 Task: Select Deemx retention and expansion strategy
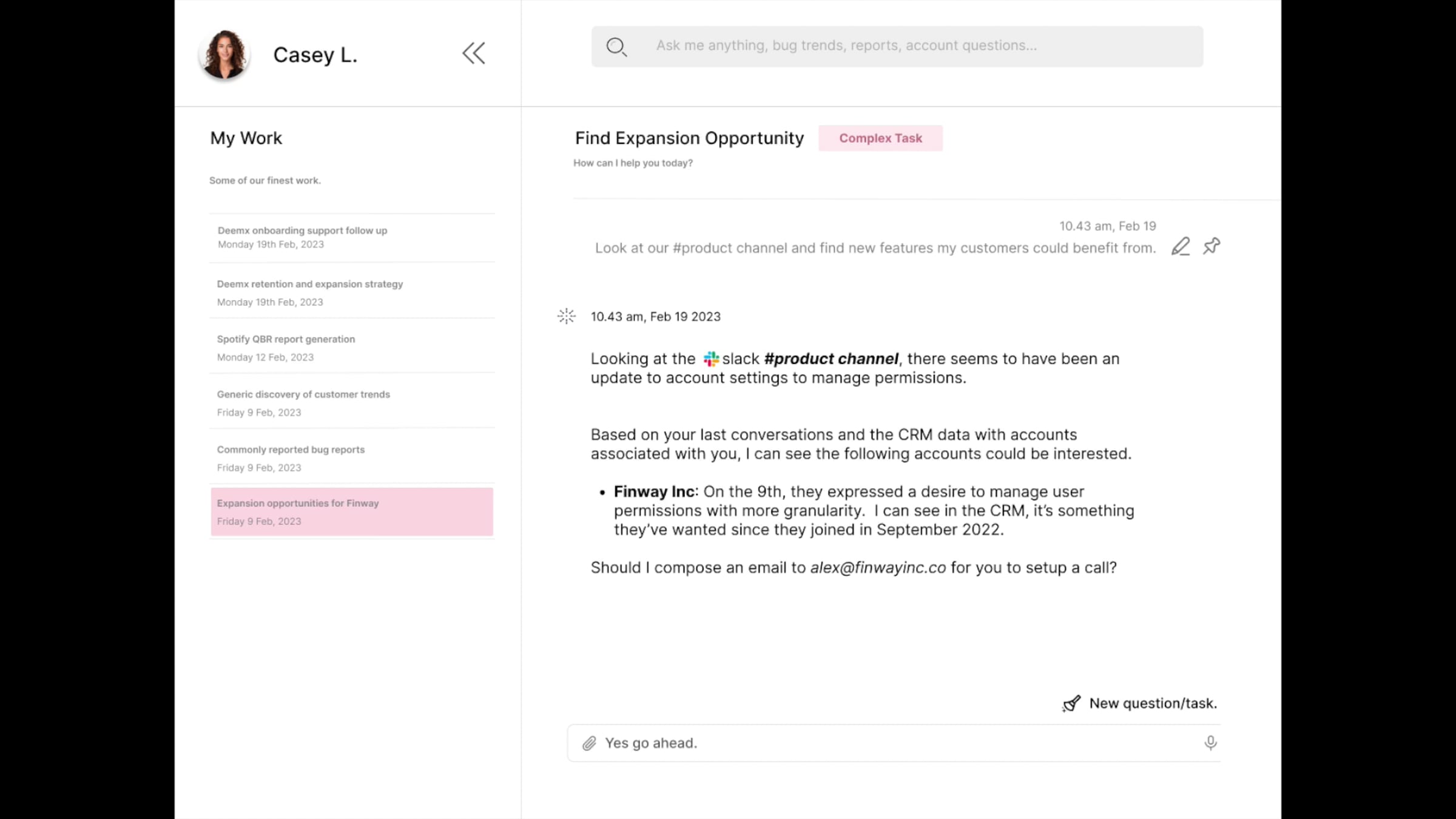pyautogui.click(x=309, y=292)
